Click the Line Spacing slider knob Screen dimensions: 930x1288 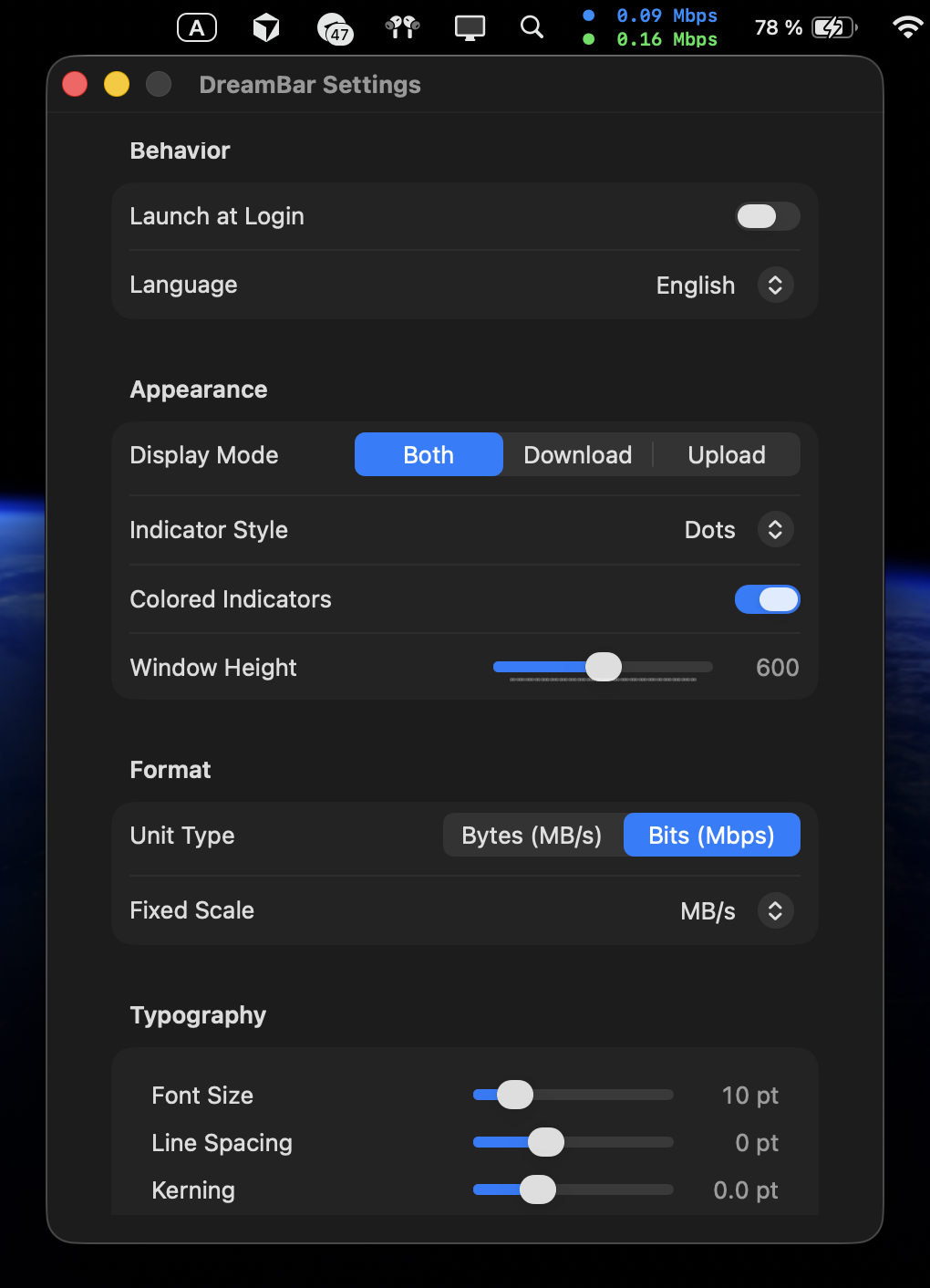(546, 1142)
